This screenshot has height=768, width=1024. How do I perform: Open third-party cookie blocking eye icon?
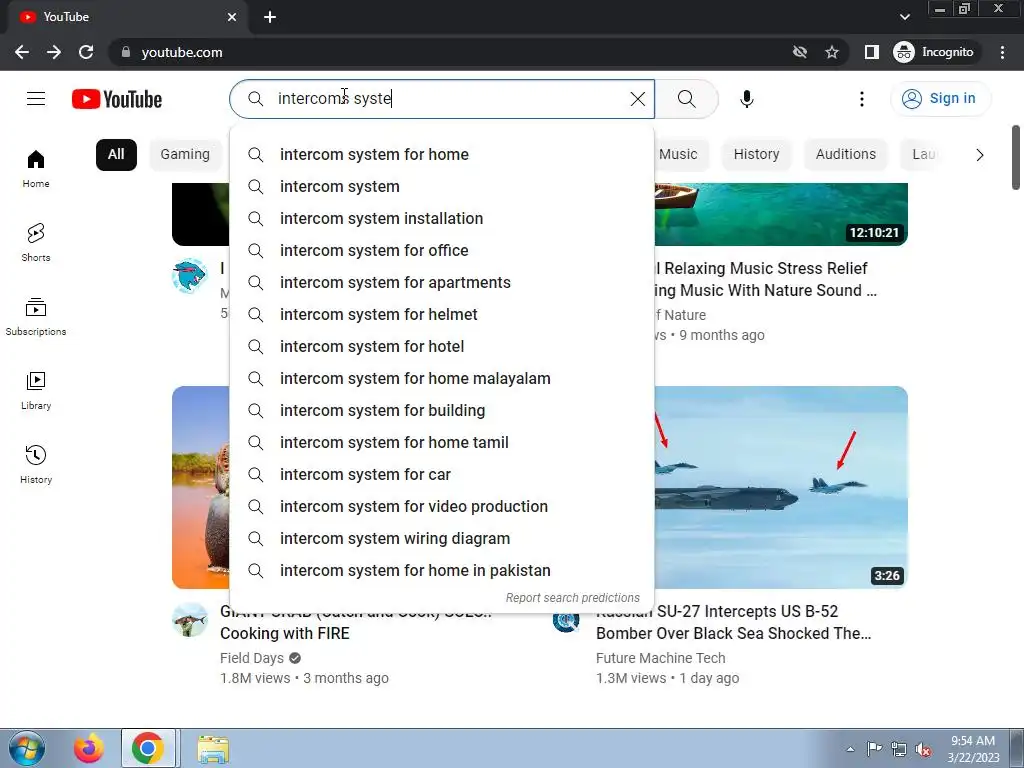(799, 52)
